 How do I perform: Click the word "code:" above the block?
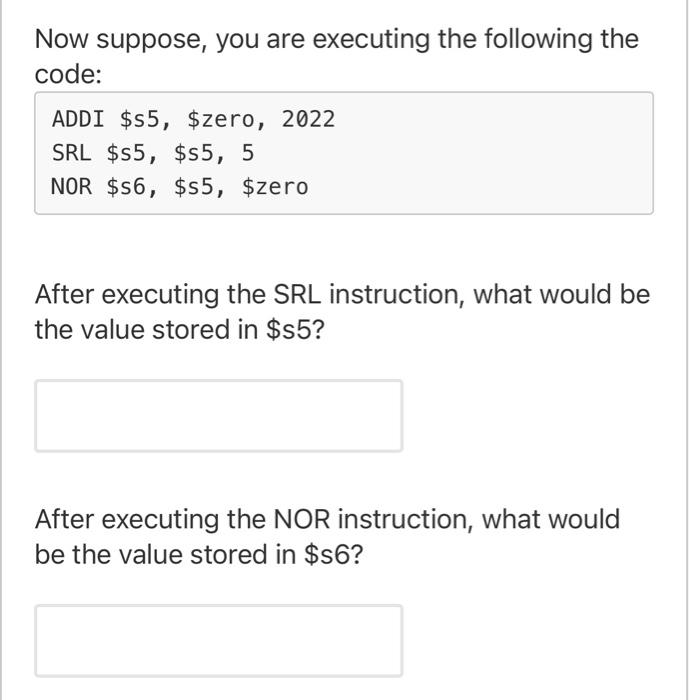[69, 76]
